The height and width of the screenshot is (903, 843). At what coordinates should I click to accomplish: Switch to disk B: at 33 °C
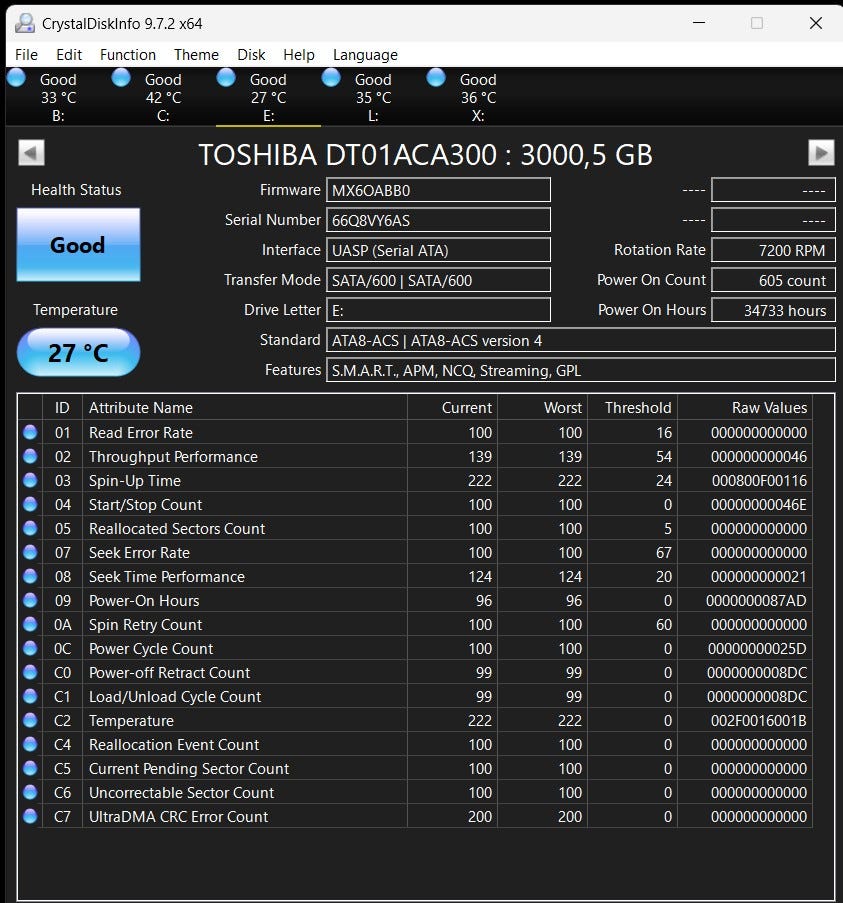click(x=58, y=97)
